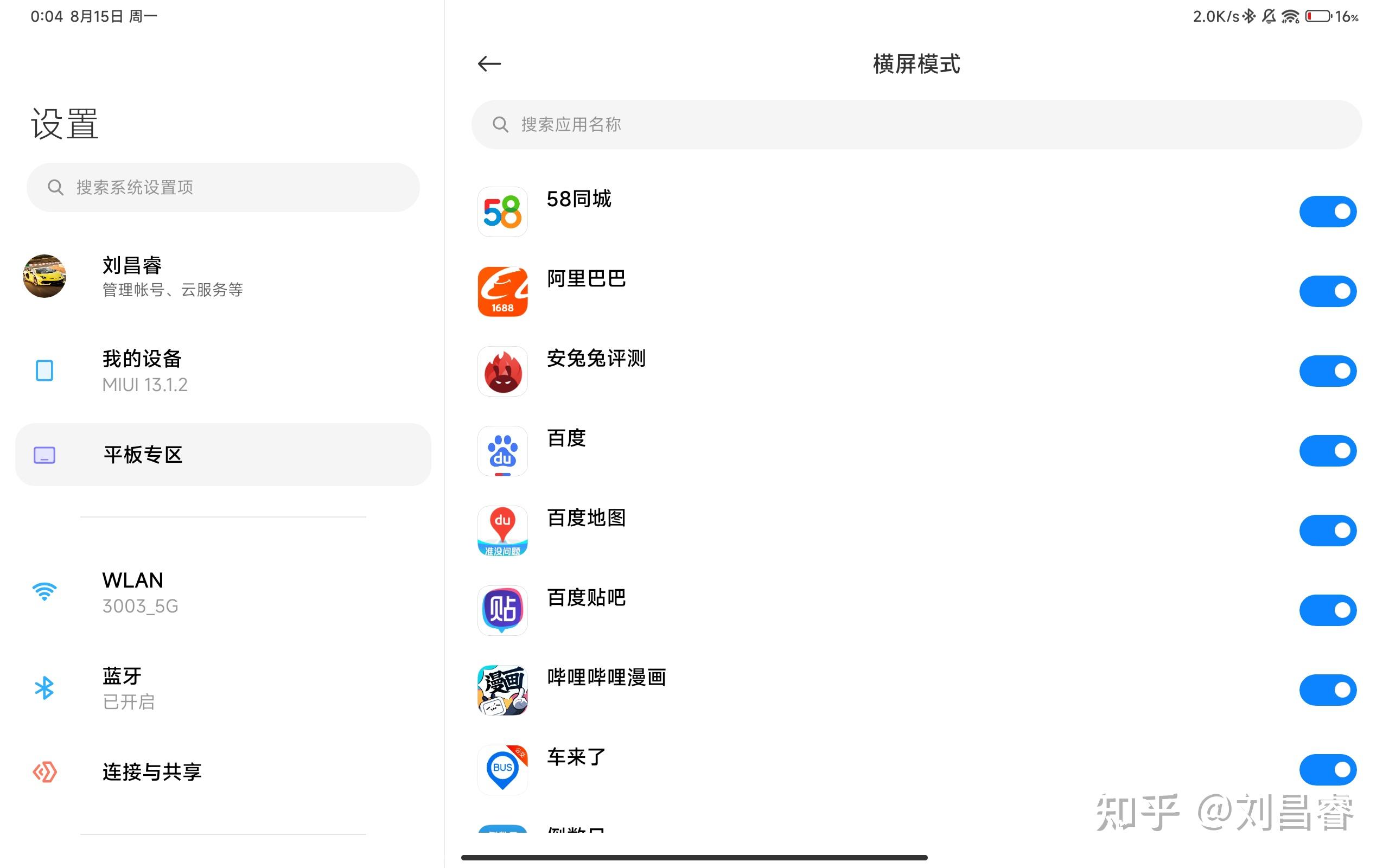Open the 蓝牙 settings entry
1389x868 pixels.
(222, 688)
